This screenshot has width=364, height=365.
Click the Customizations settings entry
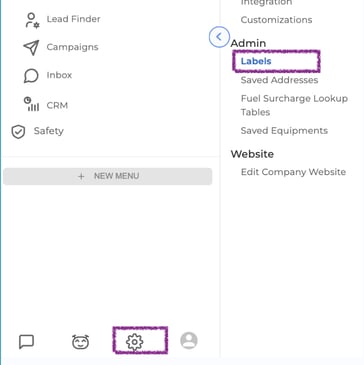coord(276,20)
